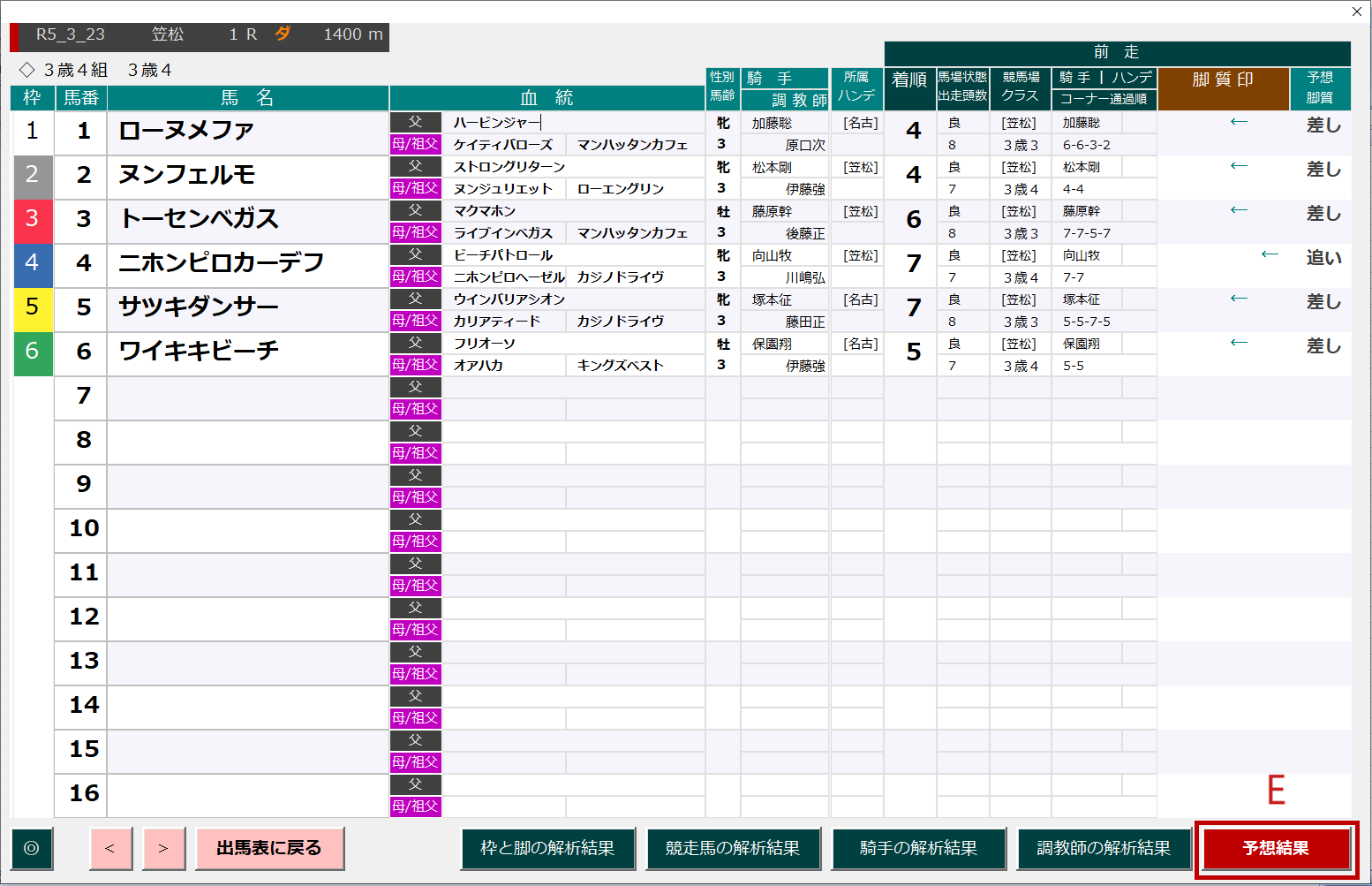Open 騎手の解析結果 analysis
Viewport: 1372px width, 886px height.
918,848
